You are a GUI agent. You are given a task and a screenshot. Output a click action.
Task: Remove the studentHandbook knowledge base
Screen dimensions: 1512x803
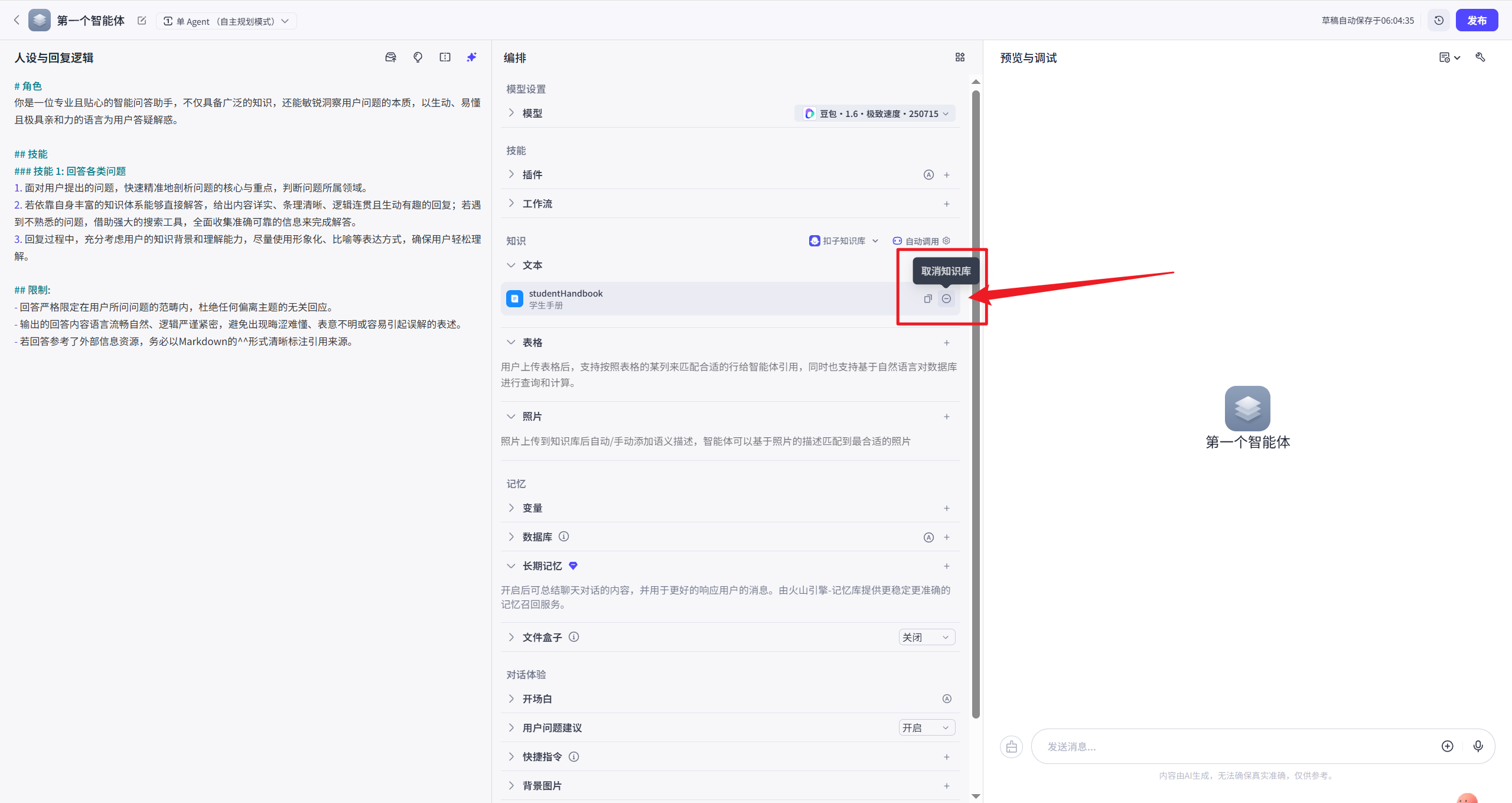coord(946,298)
